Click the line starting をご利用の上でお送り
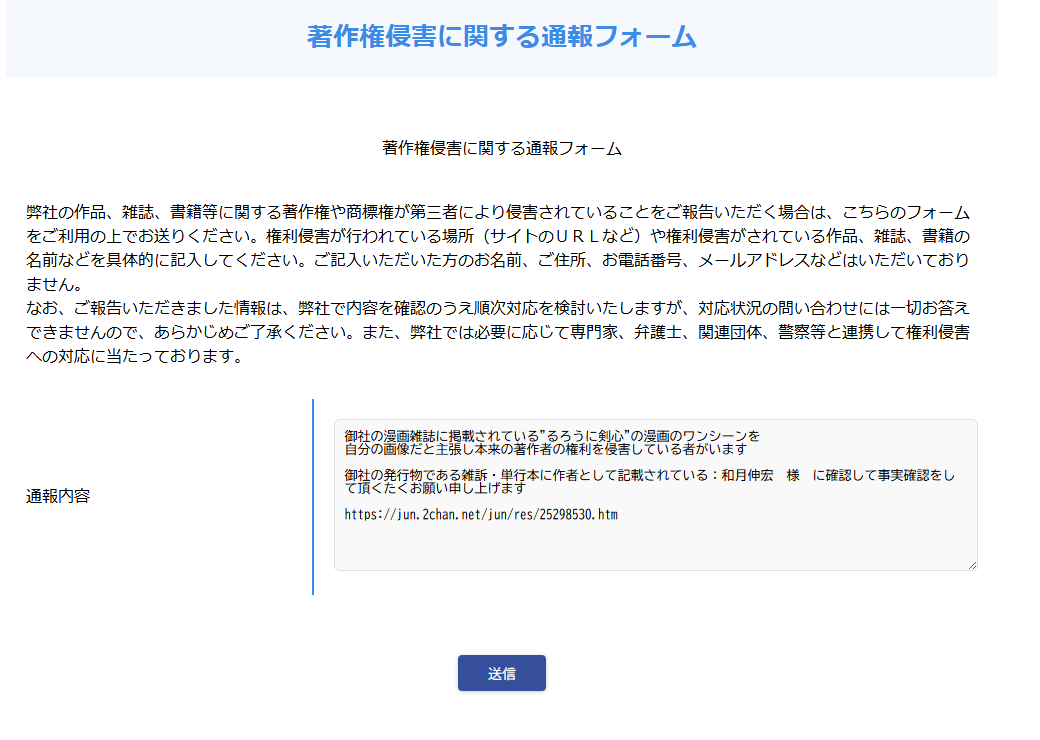Viewport: 1040px width, 740px height. pyautogui.click(x=497, y=236)
